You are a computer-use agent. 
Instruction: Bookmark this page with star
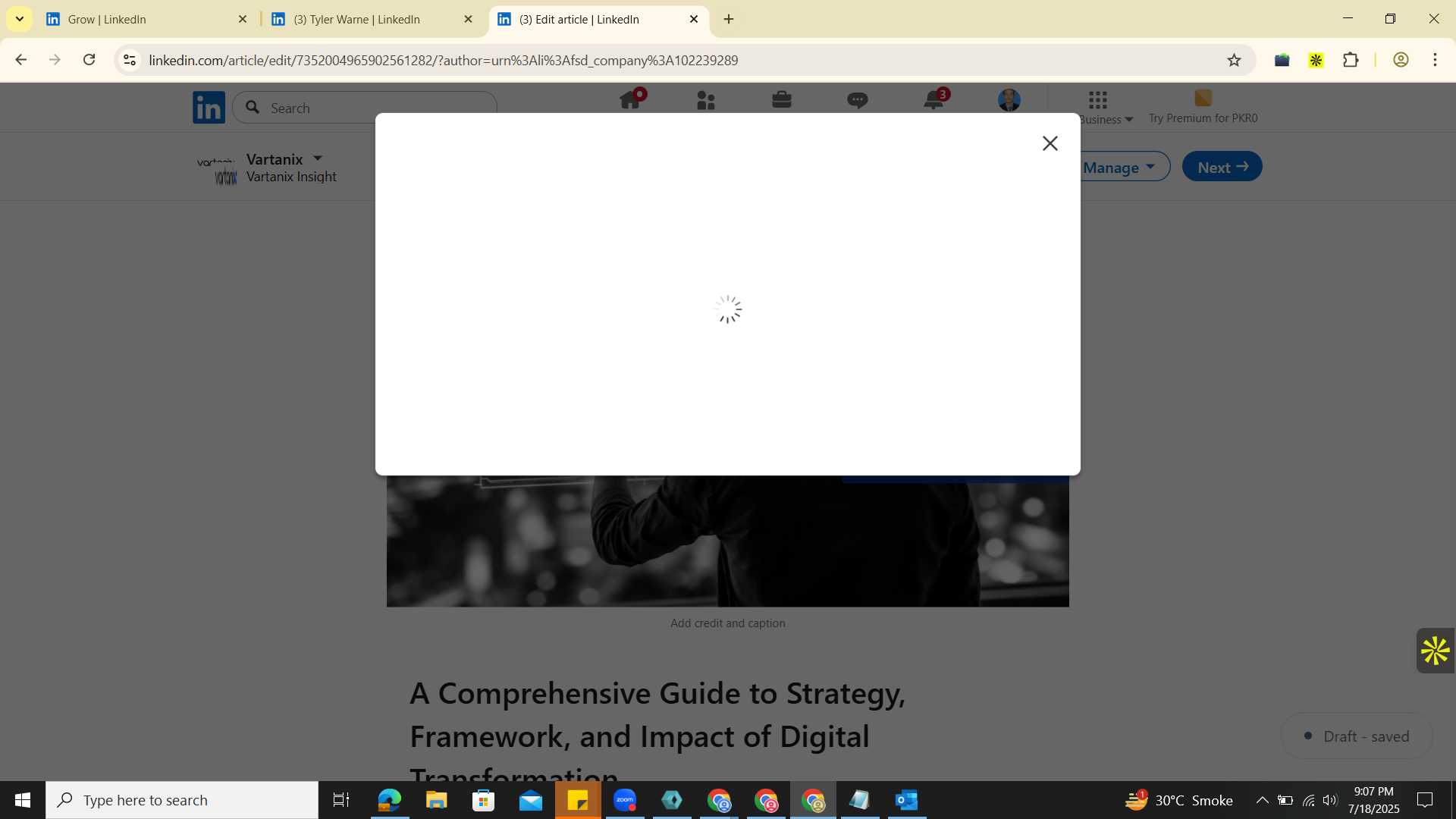[1234, 60]
